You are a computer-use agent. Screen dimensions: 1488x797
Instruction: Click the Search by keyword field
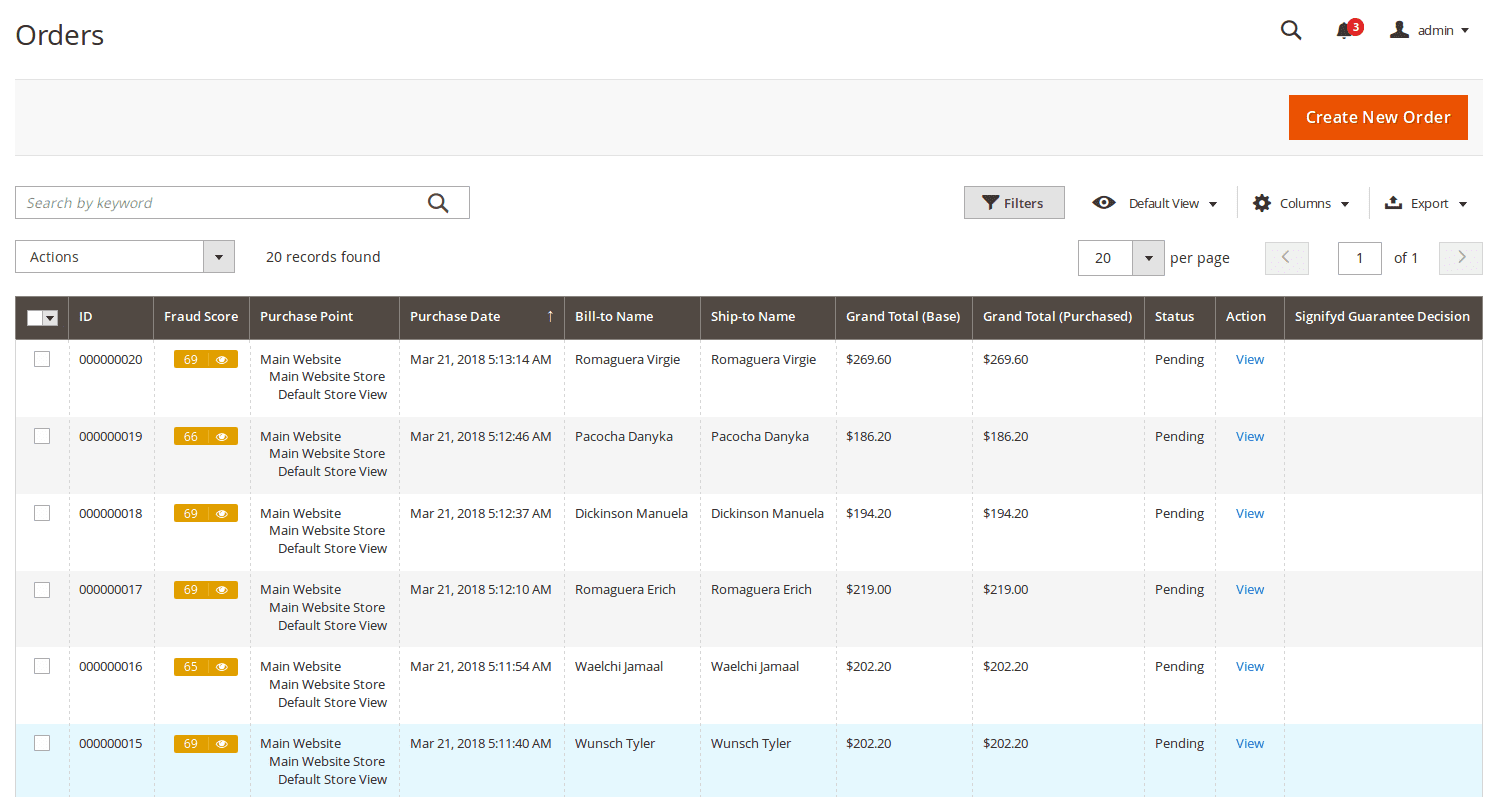pyautogui.click(x=220, y=203)
